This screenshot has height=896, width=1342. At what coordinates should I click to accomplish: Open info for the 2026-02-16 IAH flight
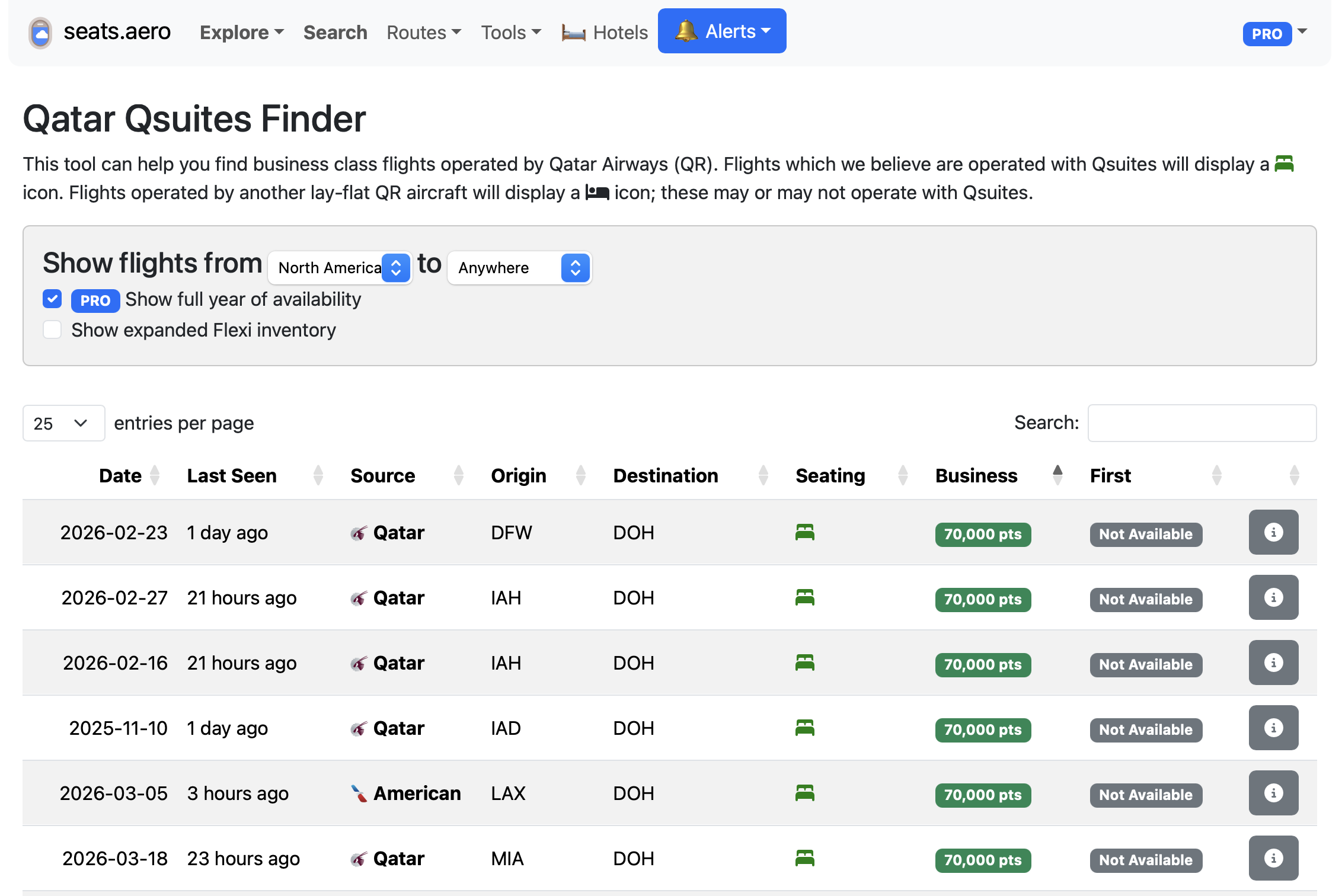(x=1273, y=663)
